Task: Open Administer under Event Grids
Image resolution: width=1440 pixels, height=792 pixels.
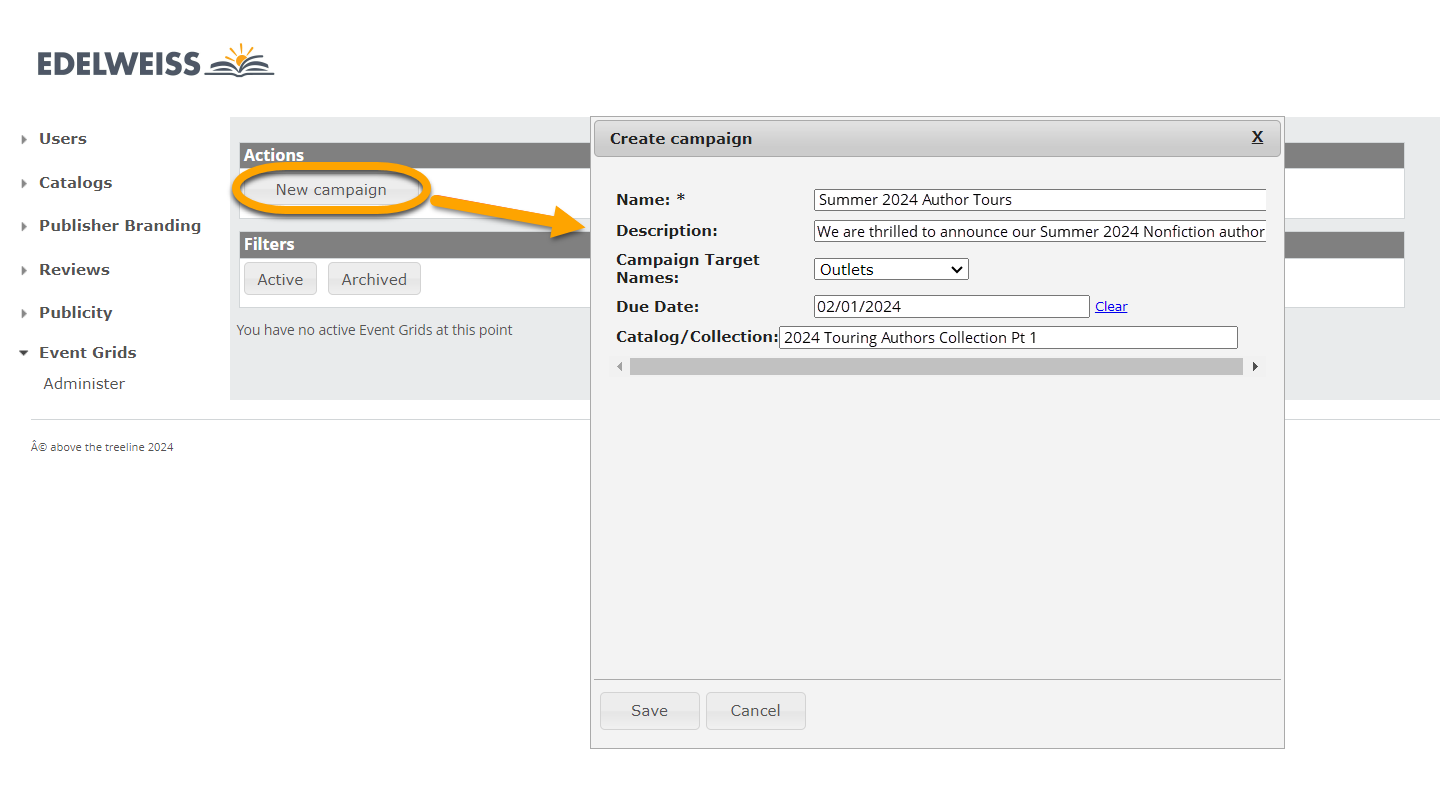Action: pos(84,384)
